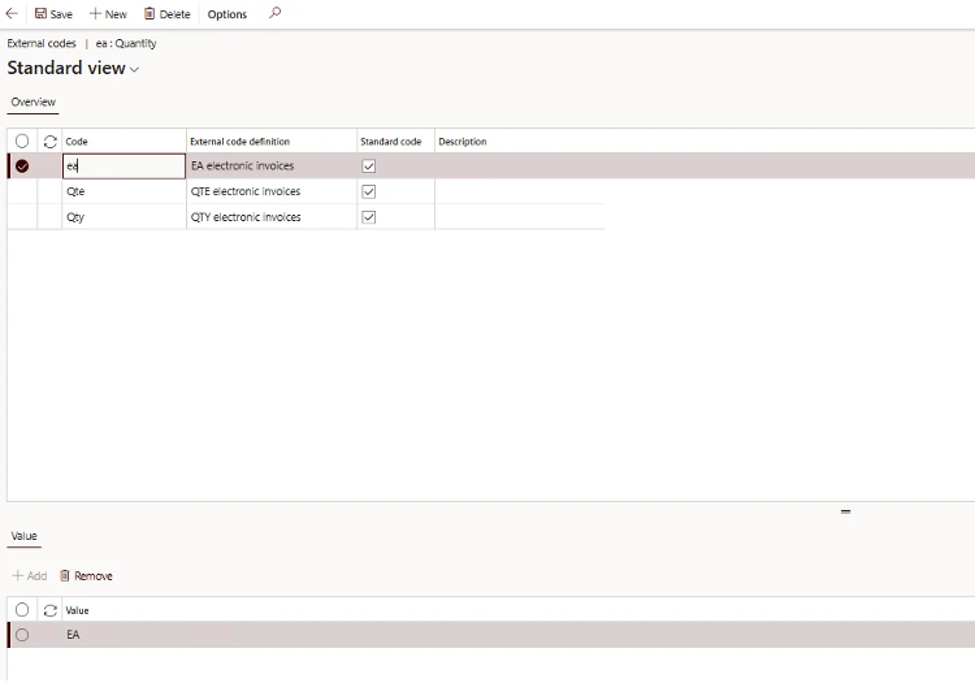Click Add in Value section

(30, 576)
